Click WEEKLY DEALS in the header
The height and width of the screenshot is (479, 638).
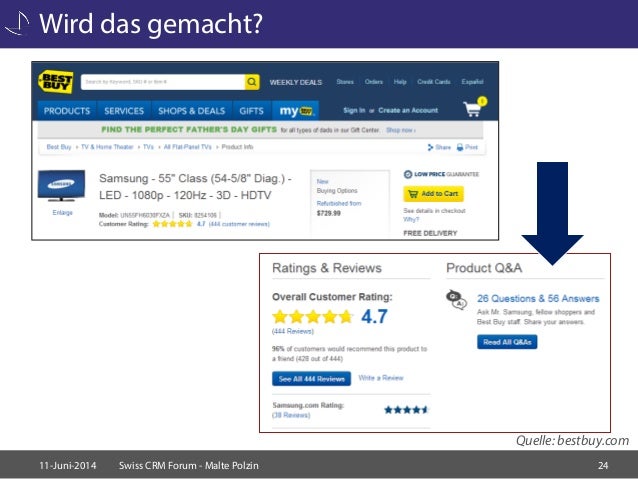tap(296, 82)
